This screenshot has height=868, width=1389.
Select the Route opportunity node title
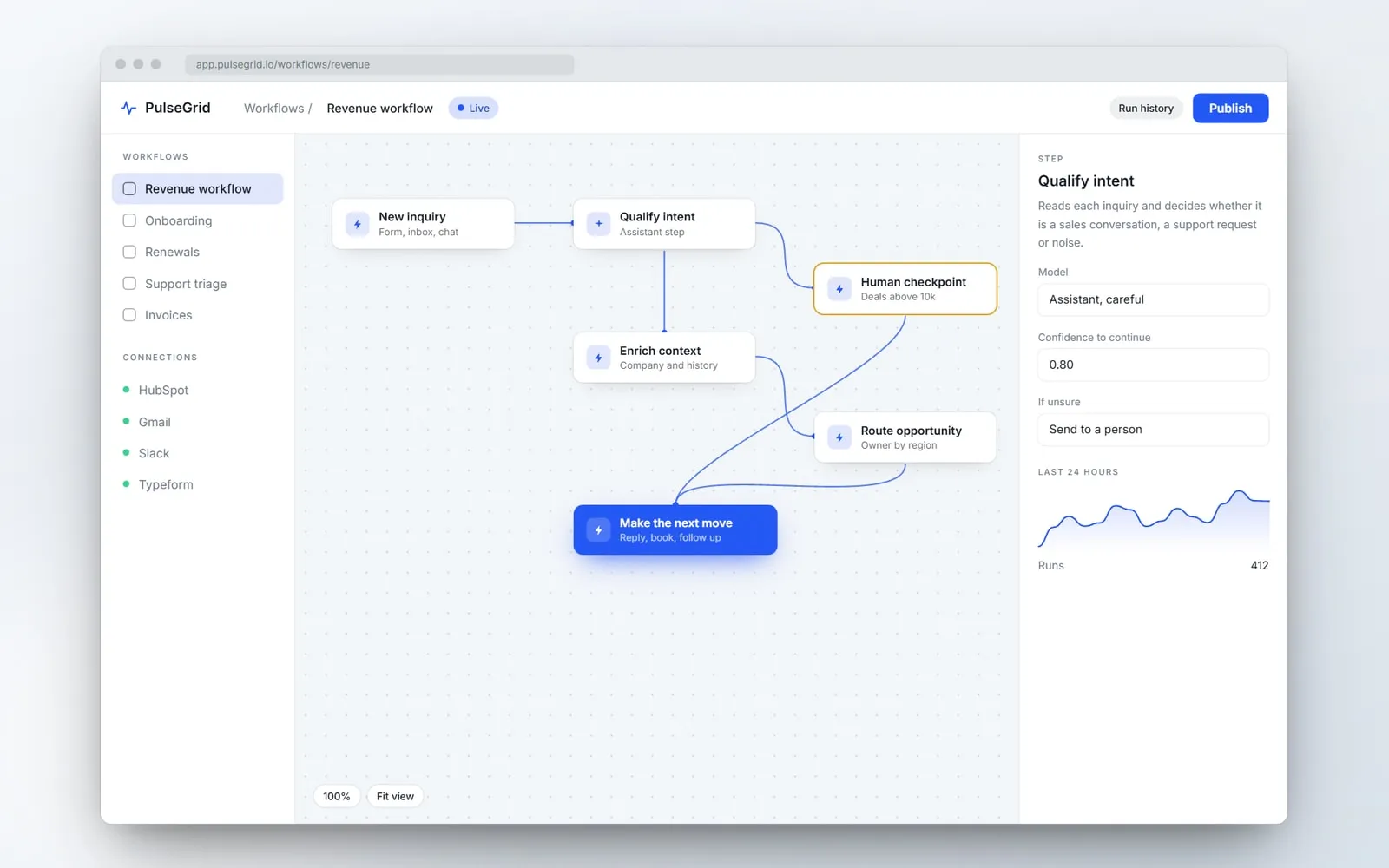pyautogui.click(x=912, y=431)
